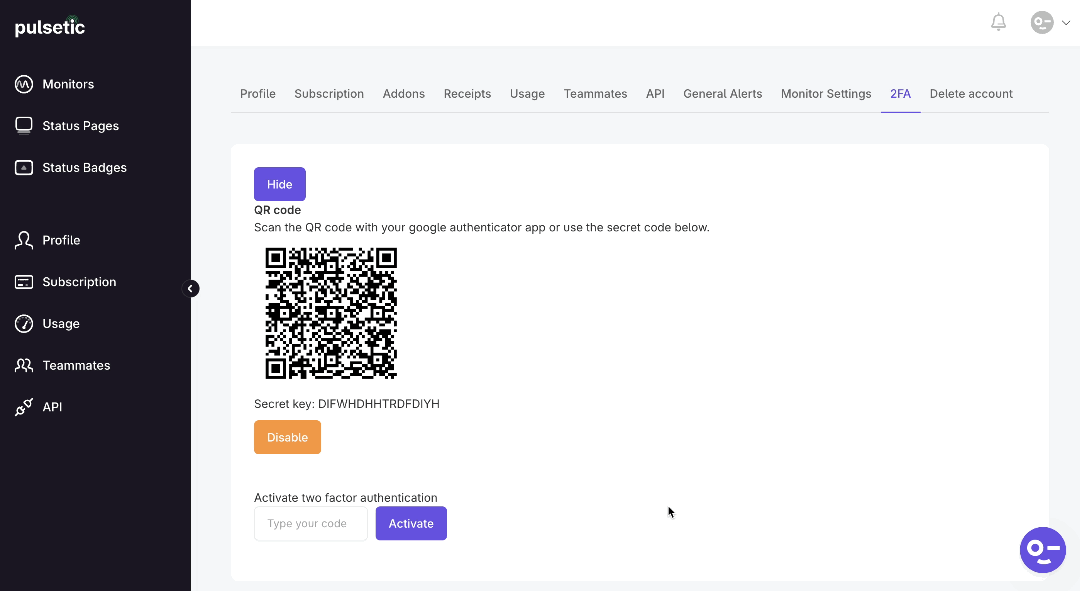Open the Teammates tab

595,94
